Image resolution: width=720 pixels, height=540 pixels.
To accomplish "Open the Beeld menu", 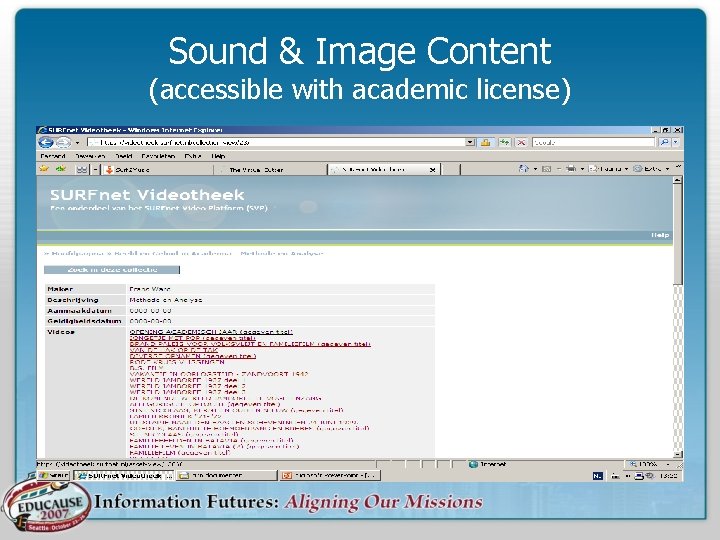I will (x=124, y=156).
